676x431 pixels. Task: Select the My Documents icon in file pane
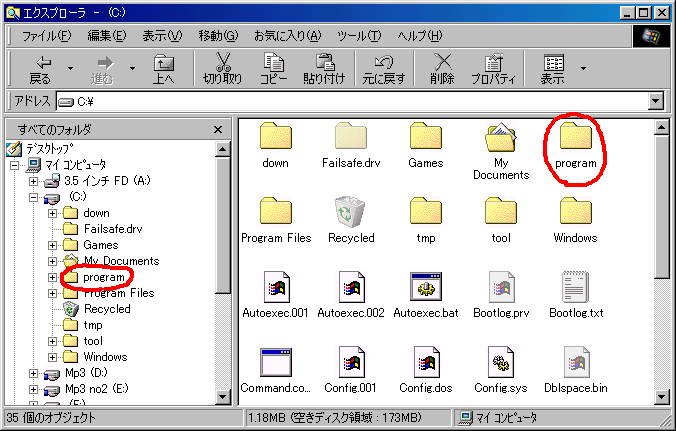[x=501, y=137]
